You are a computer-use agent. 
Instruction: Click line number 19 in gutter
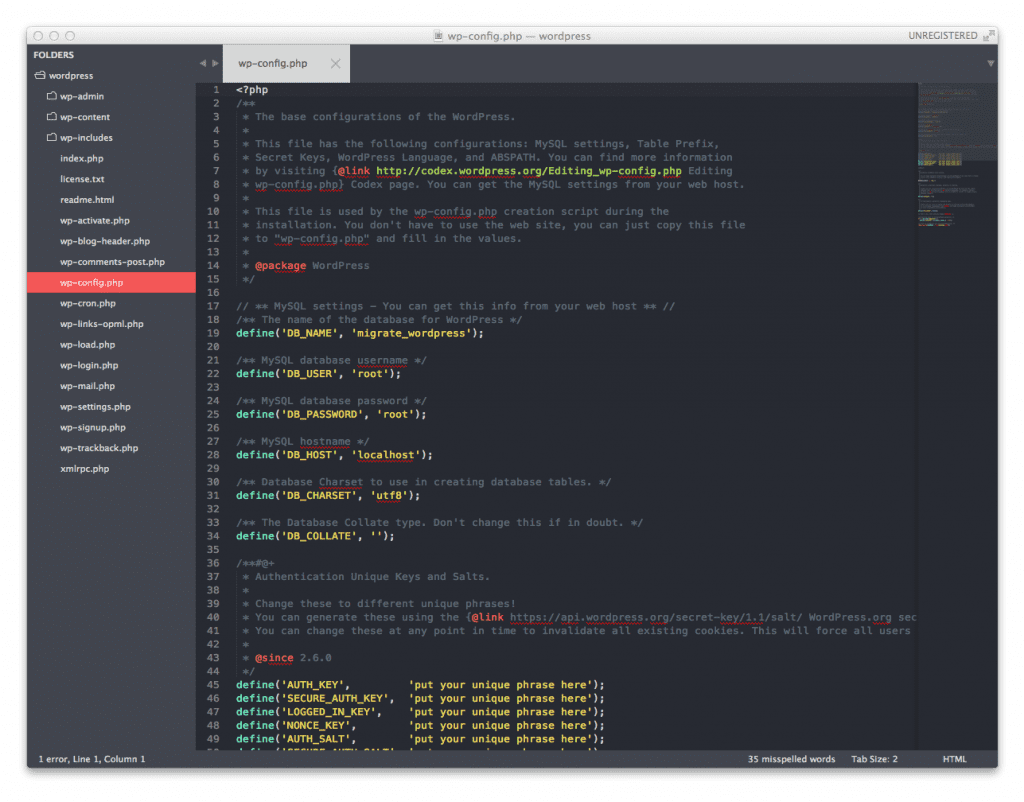point(213,333)
